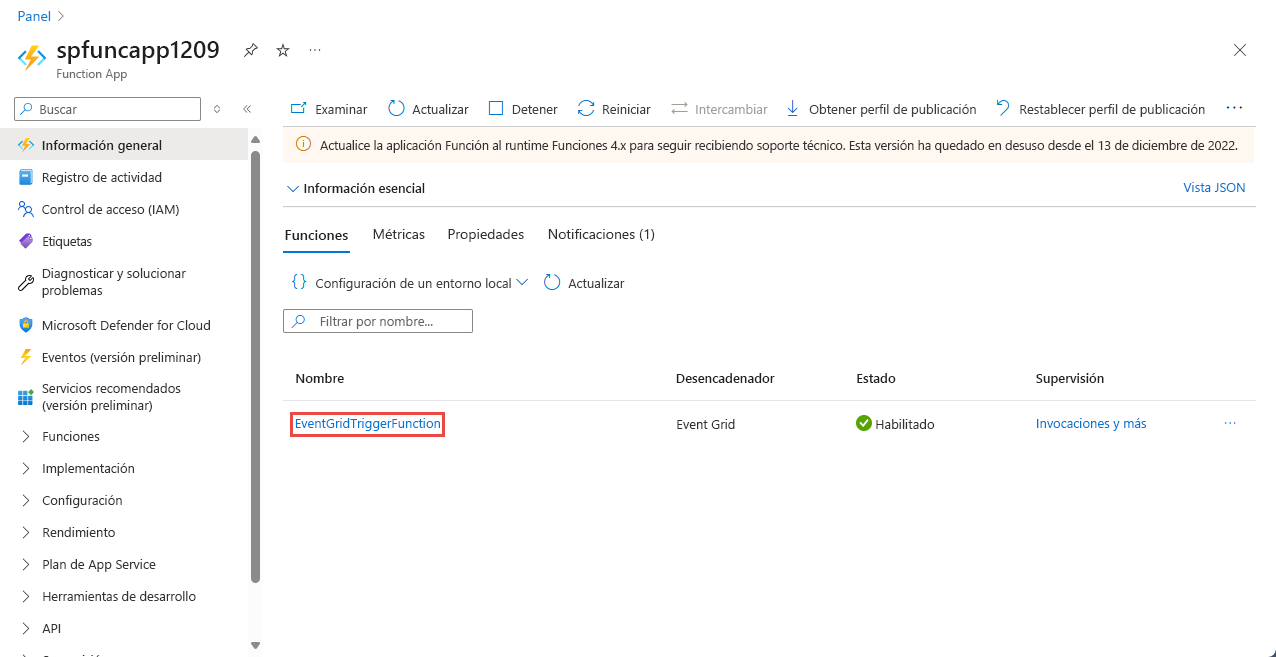Image resolution: width=1276 pixels, height=657 pixels.
Task: Click Actualizar below the tabs
Action: click(x=584, y=283)
